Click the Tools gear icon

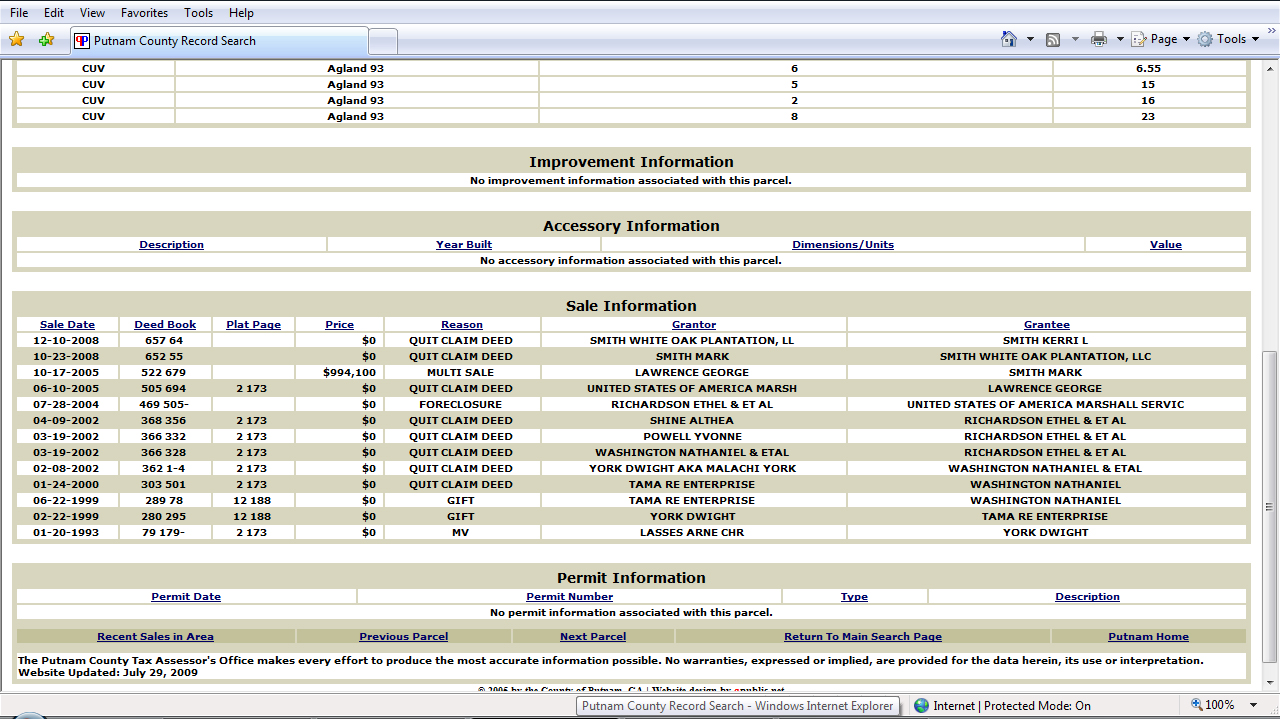point(1205,39)
